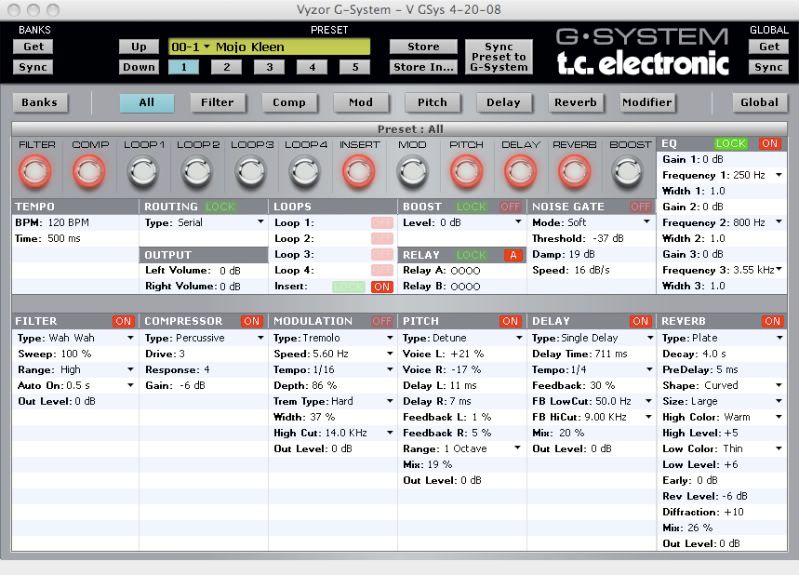Toggle the LOOP4 round button
This screenshot has height=575, width=799.
coord(305,171)
